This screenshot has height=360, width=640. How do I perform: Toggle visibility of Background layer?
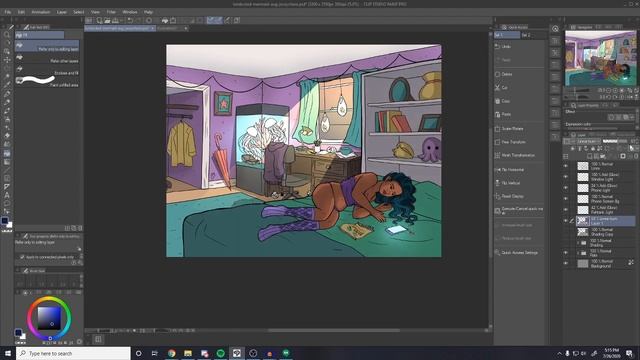pos(566,264)
